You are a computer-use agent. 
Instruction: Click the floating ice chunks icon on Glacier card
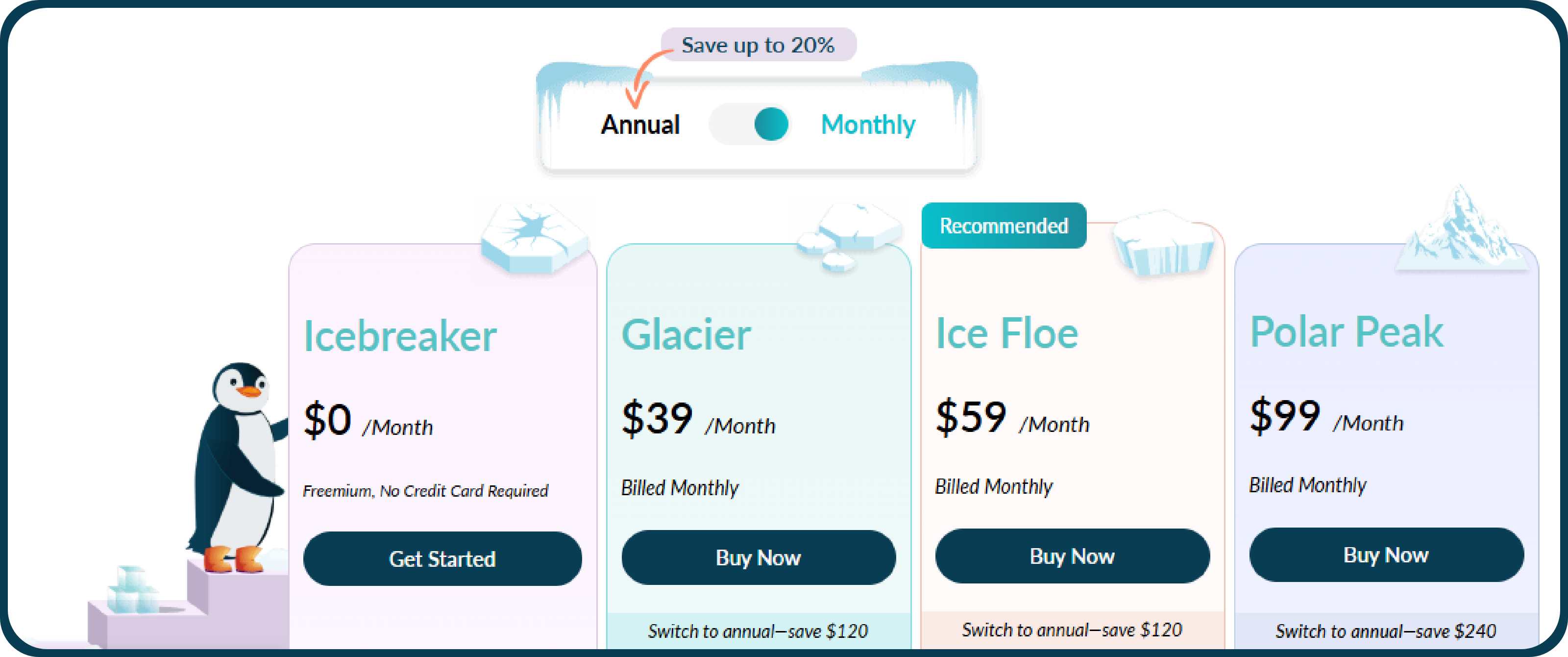tap(849, 237)
